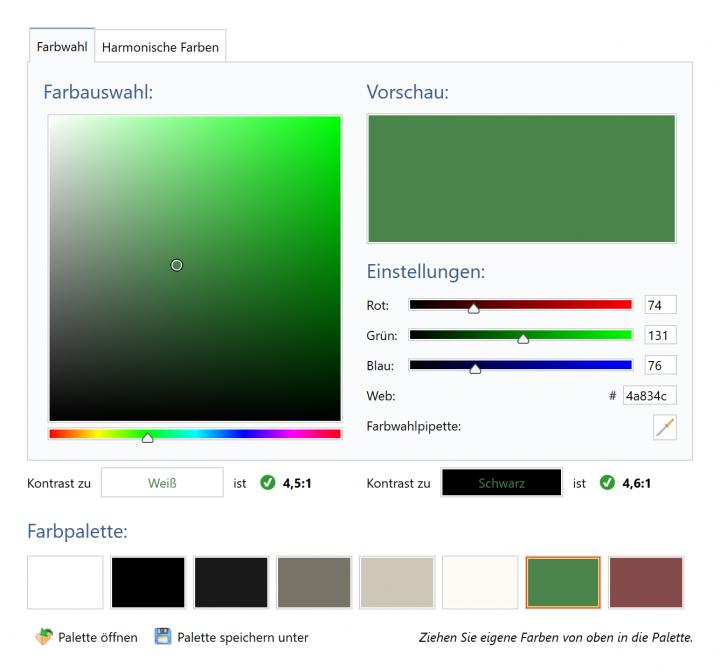
Task: Click the Web hex code field
Action: click(650, 396)
